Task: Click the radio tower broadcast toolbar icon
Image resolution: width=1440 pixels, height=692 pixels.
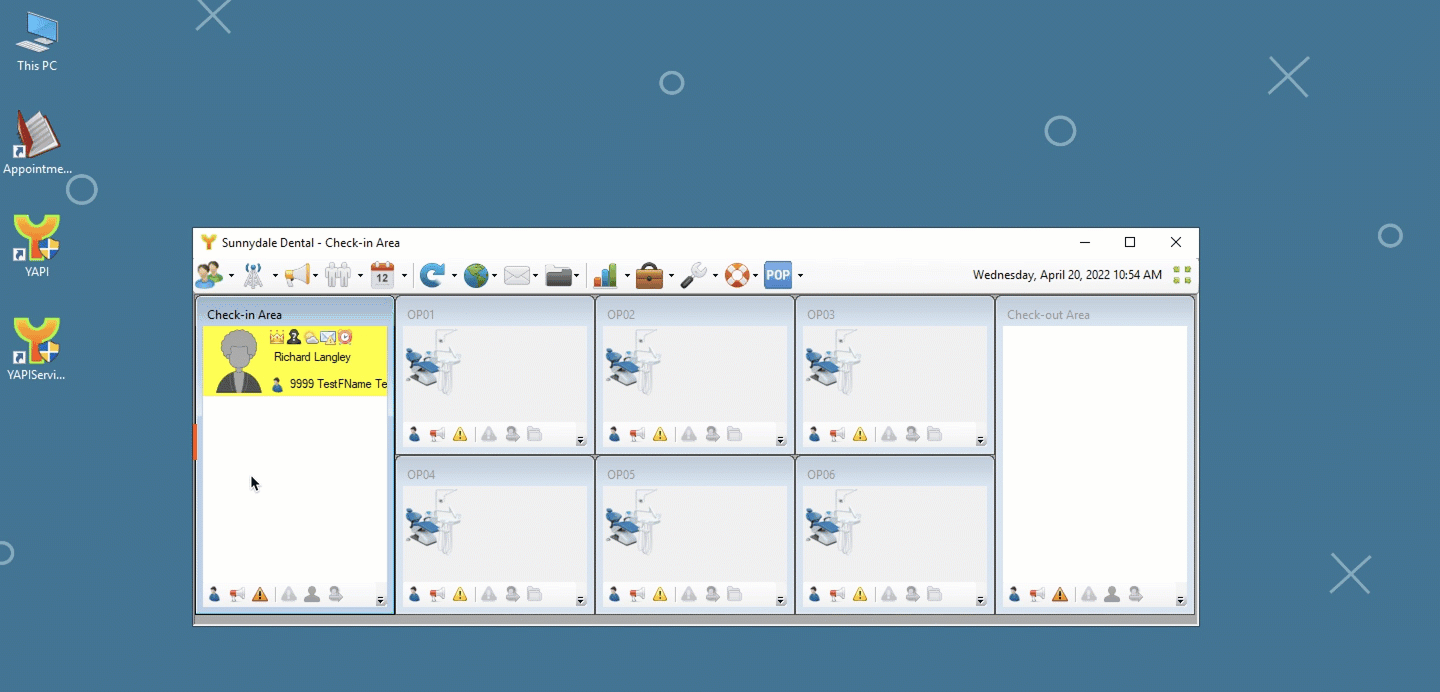Action: click(253, 275)
